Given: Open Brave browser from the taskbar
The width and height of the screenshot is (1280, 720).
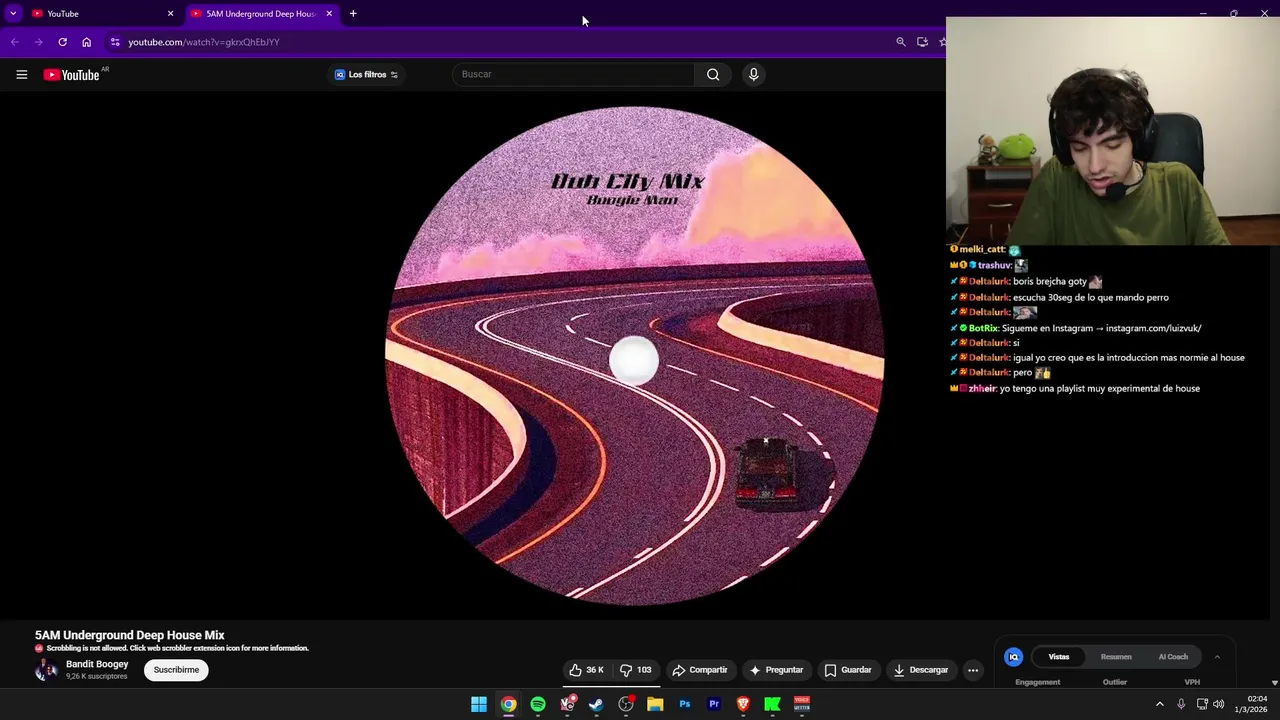Looking at the screenshot, I should coord(743,704).
